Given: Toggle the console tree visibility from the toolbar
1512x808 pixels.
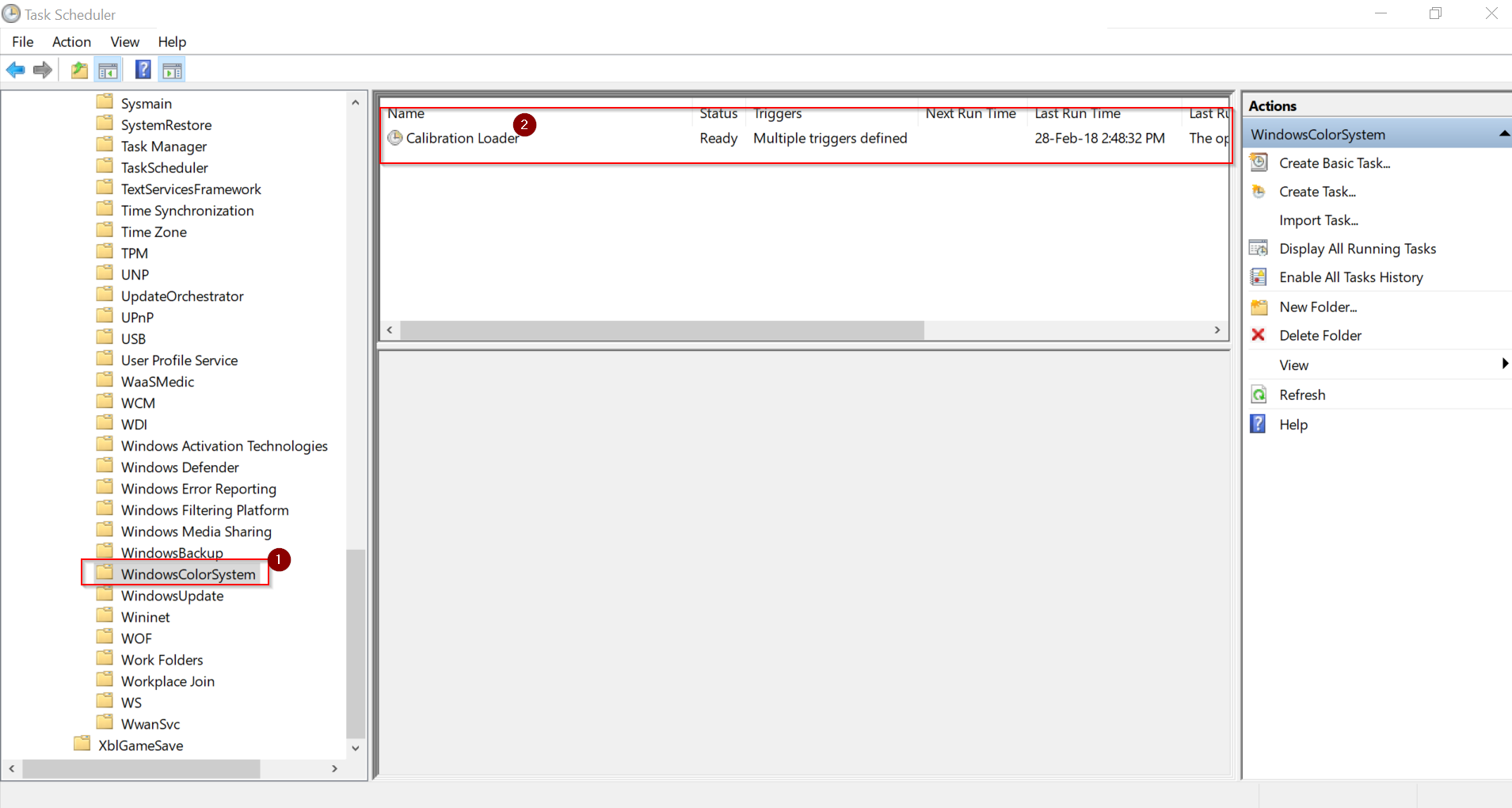Looking at the screenshot, I should pyautogui.click(x=109, y=70).
